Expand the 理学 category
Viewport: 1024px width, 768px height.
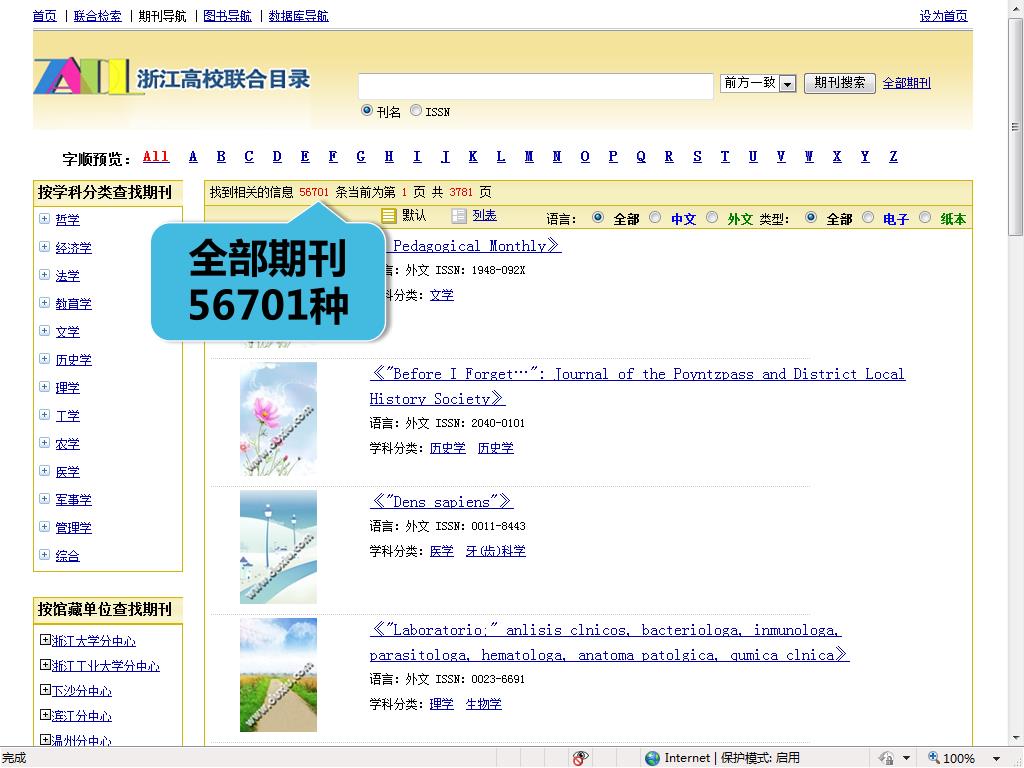pyautogui.click(x=44, y=387)
